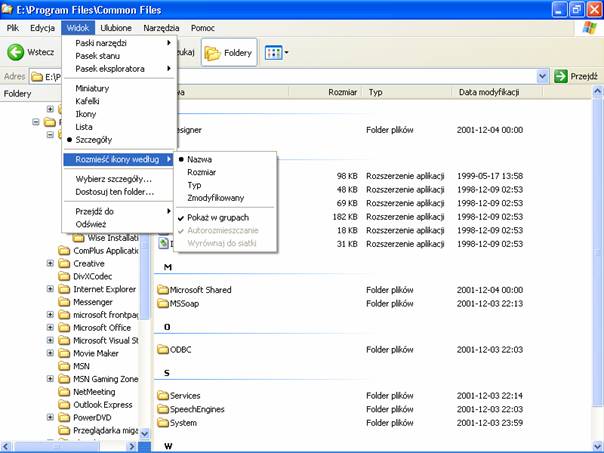
Task: Expand the microsoft frontpage tree node
Action: tap(50, 315)
